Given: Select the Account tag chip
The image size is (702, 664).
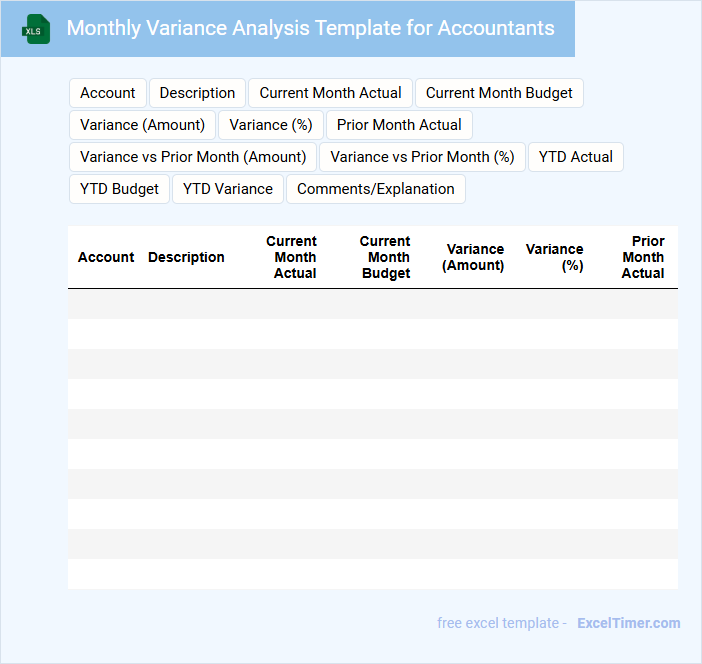Looking at the screenshot, I should (108, 93).
